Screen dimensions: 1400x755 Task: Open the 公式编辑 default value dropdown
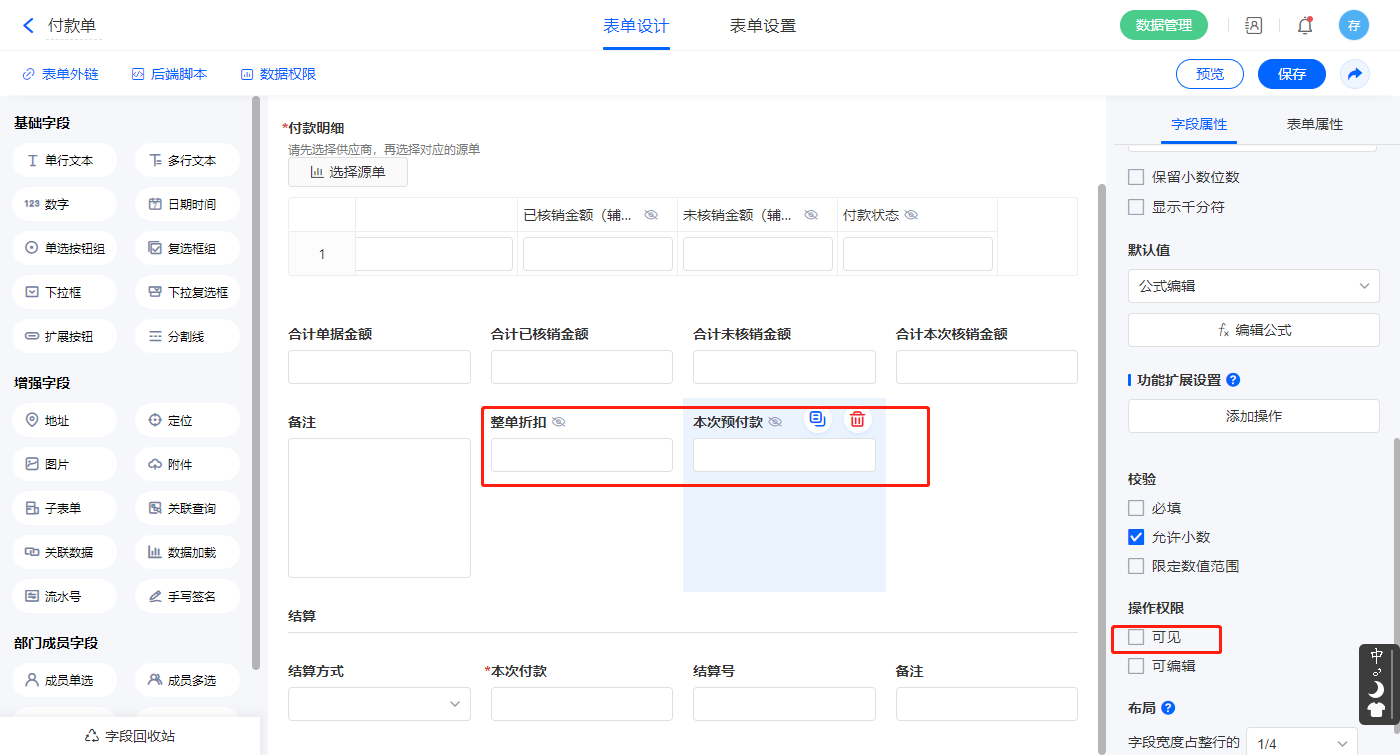point(1253,286)
